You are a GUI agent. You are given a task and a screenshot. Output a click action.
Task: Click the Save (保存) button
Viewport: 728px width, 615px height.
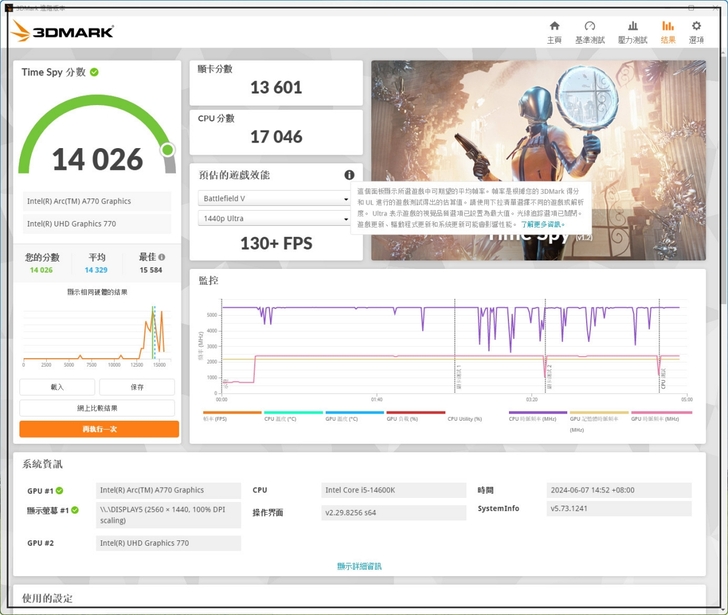point(137,387)
